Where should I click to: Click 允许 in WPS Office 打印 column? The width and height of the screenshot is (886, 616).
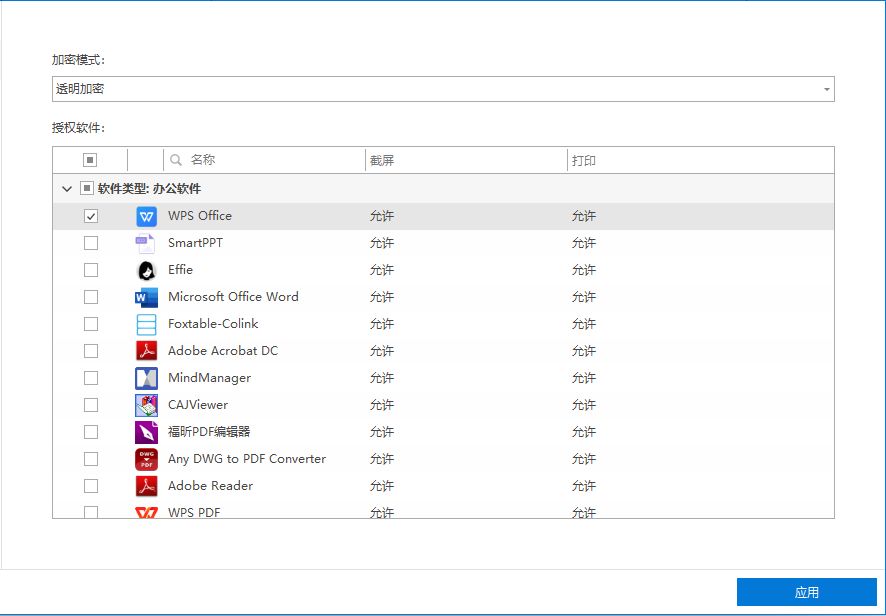[584, 216]
